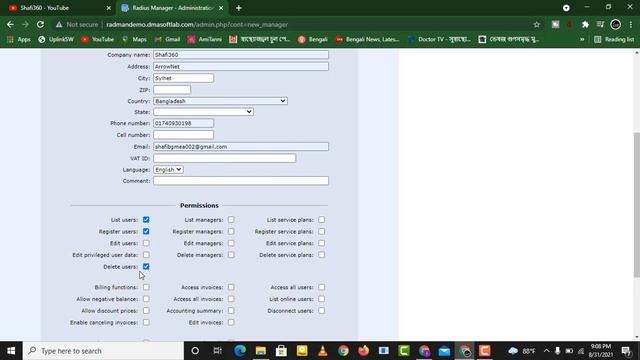Check the Disconnect users checkbox

tap(322, 311)
